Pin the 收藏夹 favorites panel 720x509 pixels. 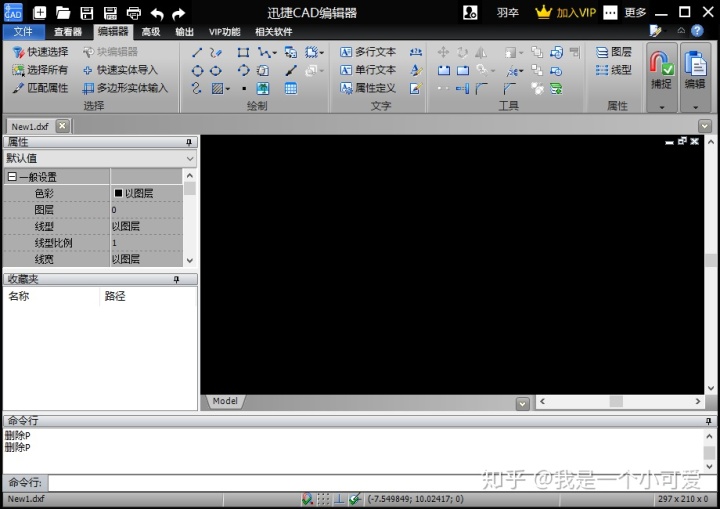(176, 279)
